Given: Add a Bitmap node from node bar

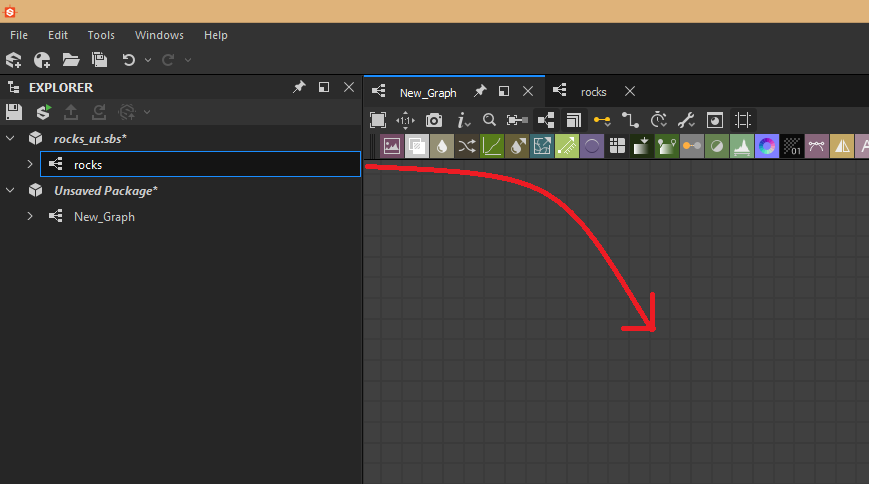Looking at the screenshot, I should point(392,146).
